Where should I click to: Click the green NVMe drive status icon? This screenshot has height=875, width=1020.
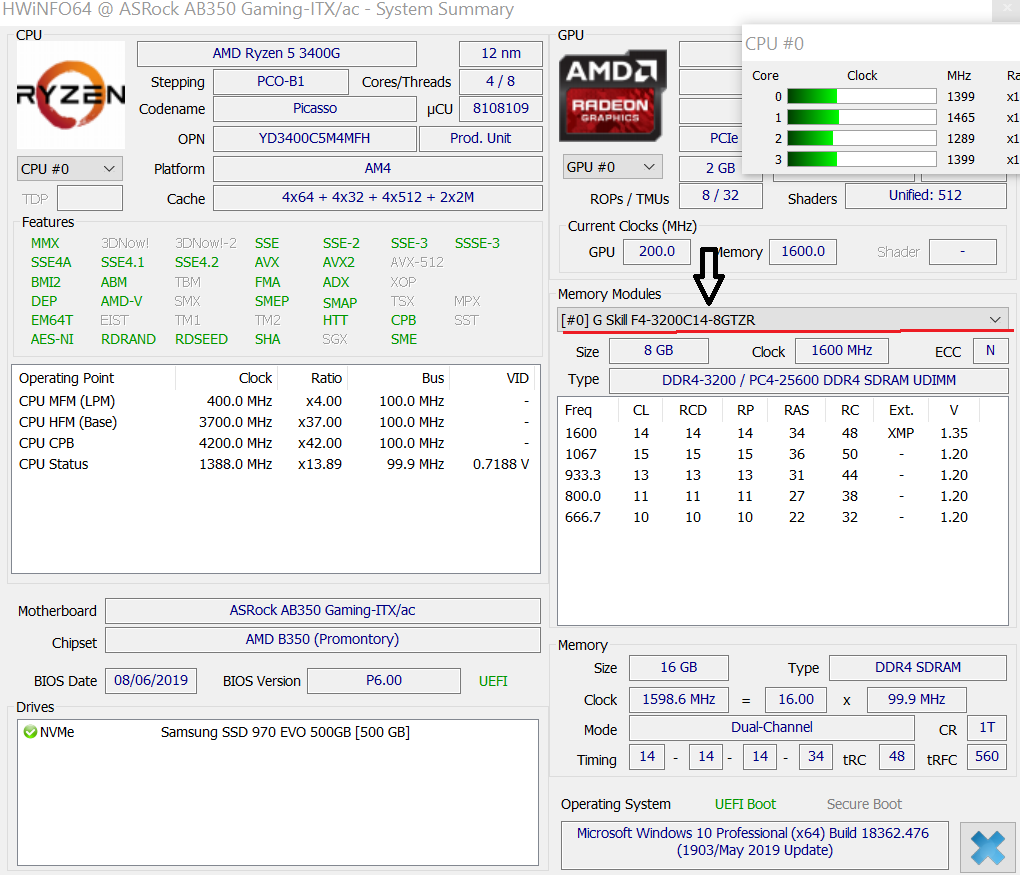(30, 732)
